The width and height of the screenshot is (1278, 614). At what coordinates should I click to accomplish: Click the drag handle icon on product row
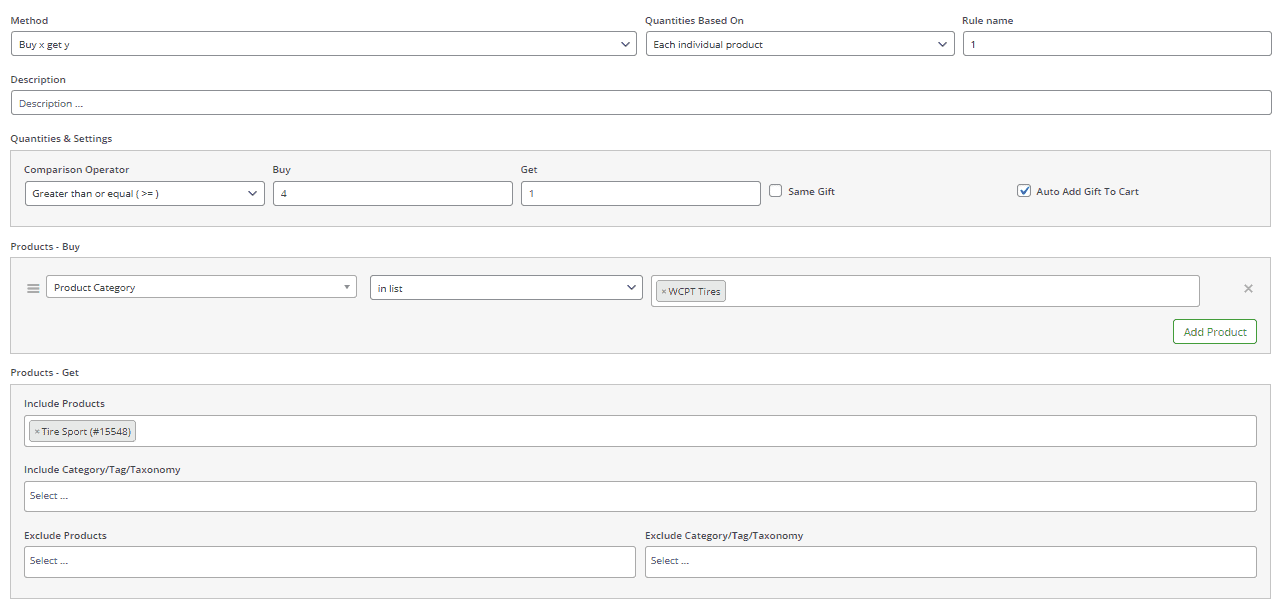(x=33, y=288)
